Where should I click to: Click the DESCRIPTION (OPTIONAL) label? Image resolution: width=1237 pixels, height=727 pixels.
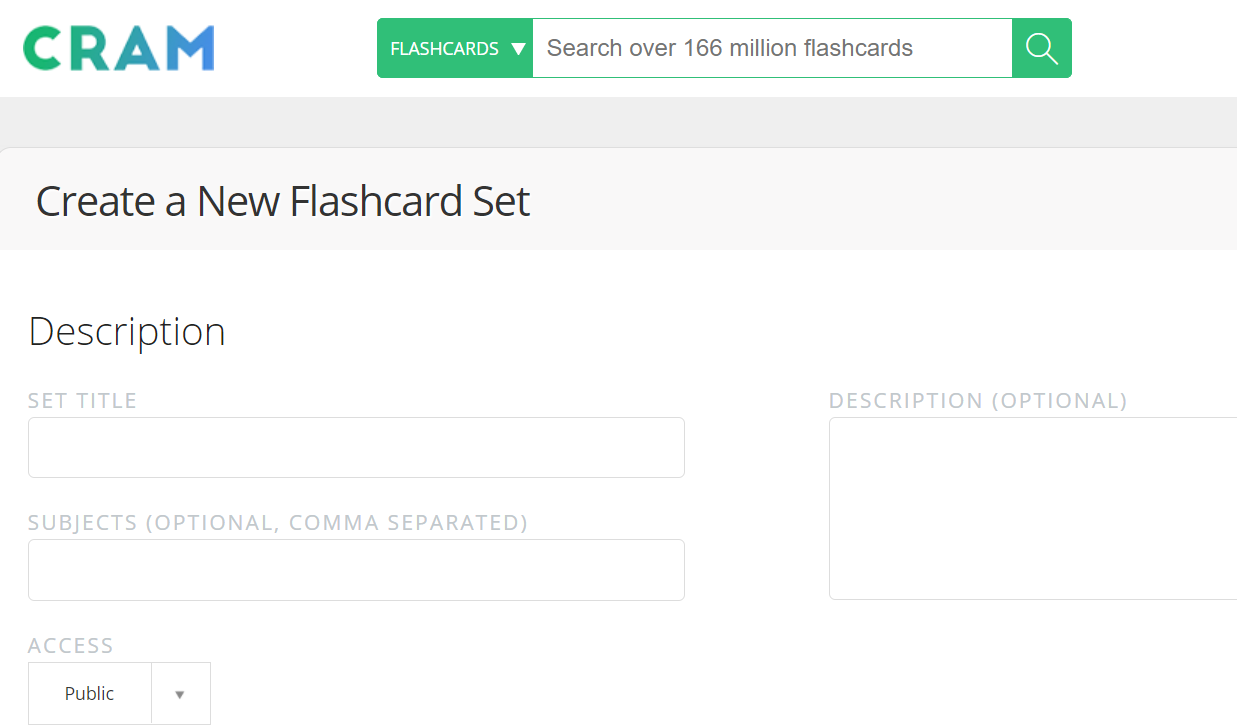[977, 401]
